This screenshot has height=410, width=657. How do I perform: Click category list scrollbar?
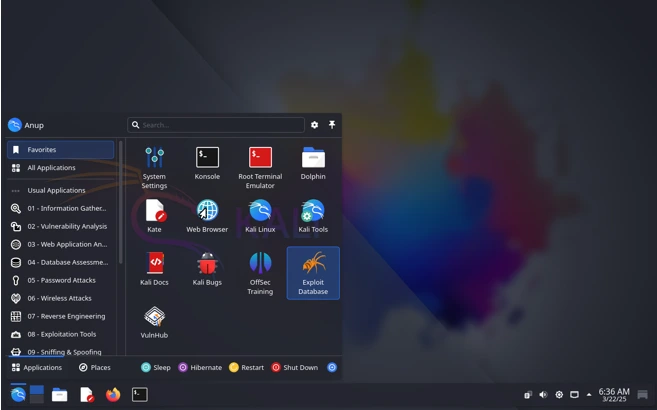(x=121, y=202)
